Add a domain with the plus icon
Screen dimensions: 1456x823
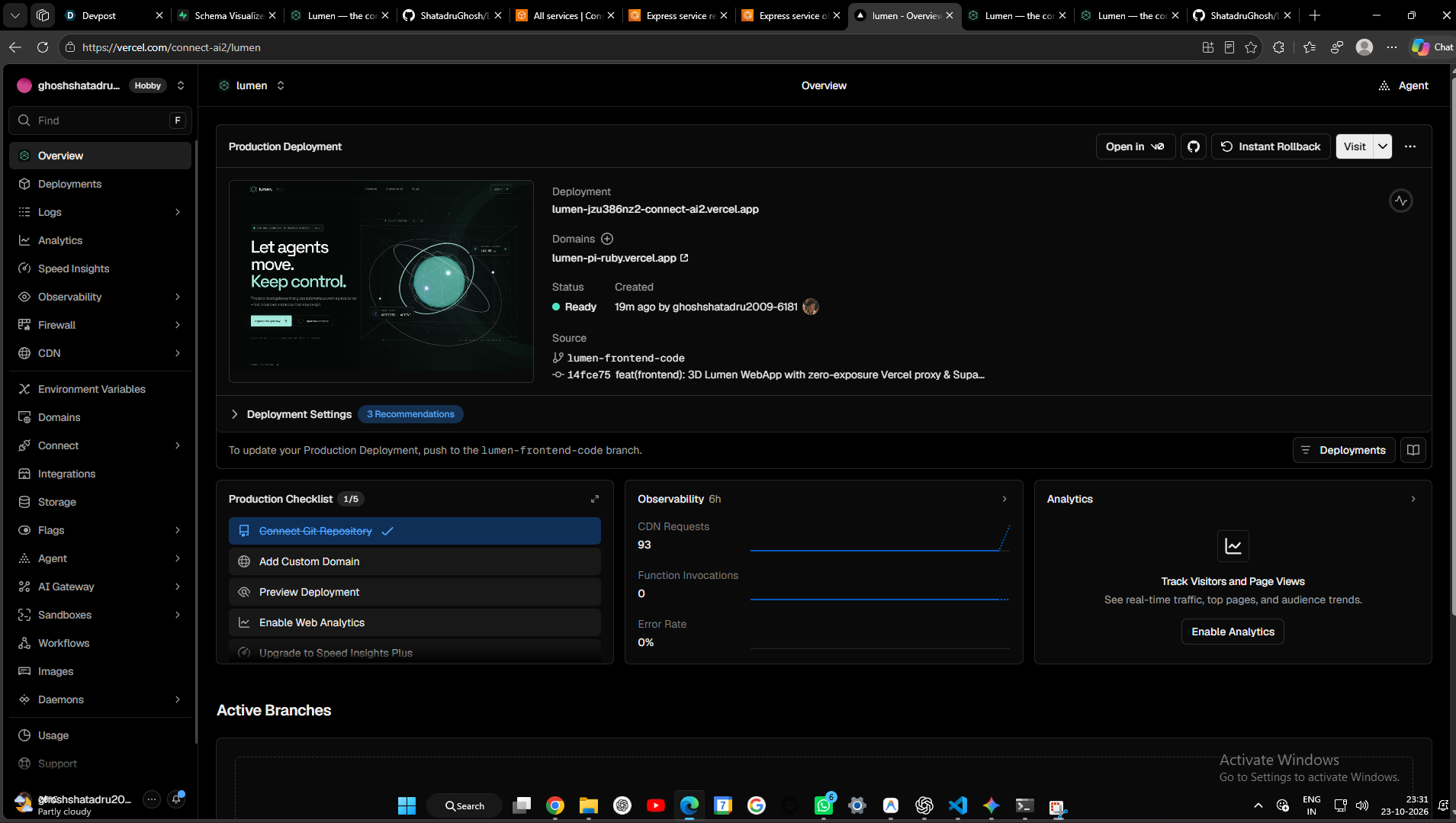[607, 239]
